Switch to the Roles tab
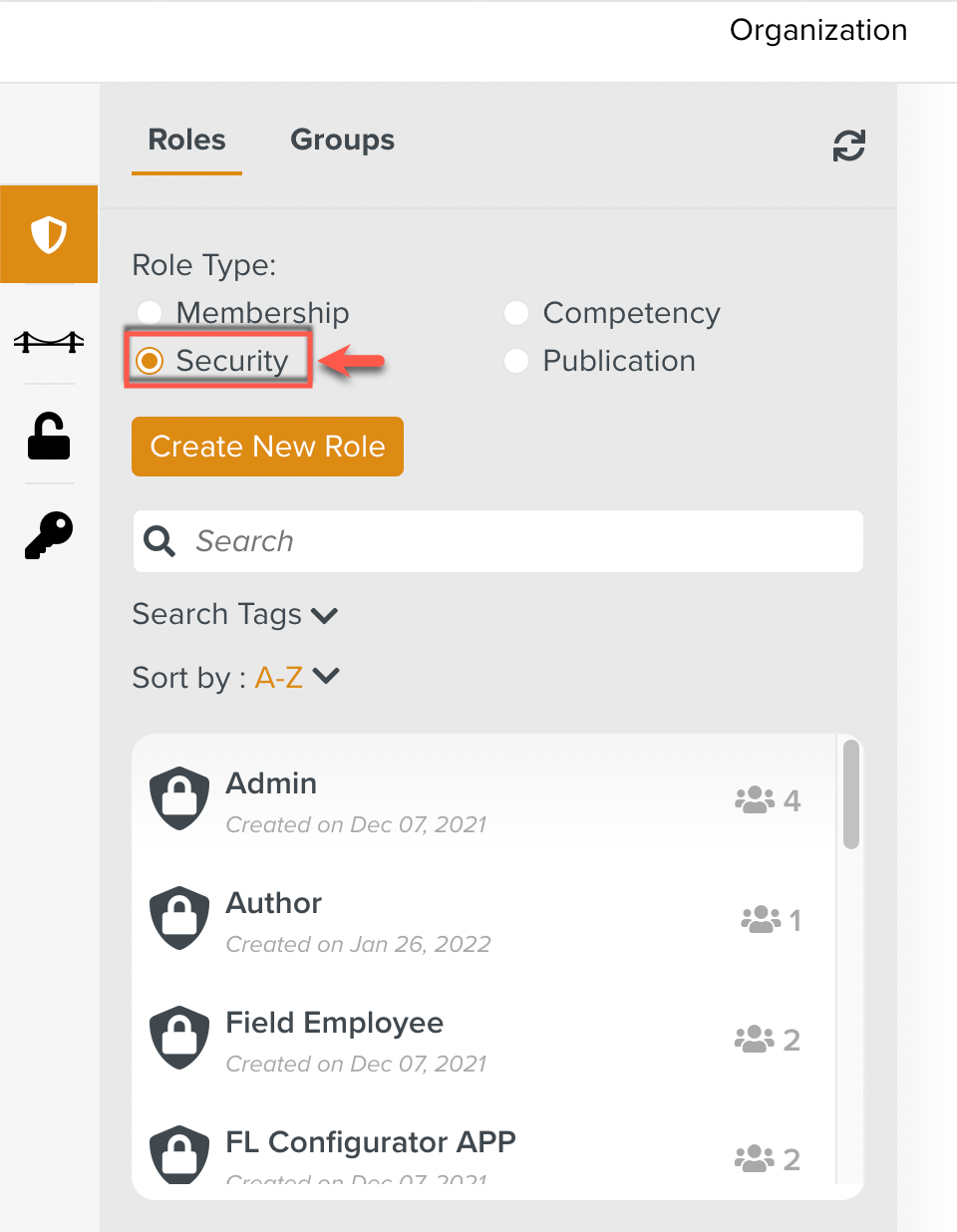Screen dimensions: 957x1232 tap(186, 141)
